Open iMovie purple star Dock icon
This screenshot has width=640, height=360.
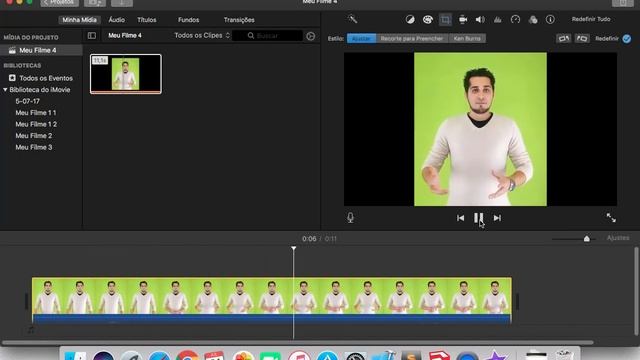pyautogui.click(x=496, y=355)
